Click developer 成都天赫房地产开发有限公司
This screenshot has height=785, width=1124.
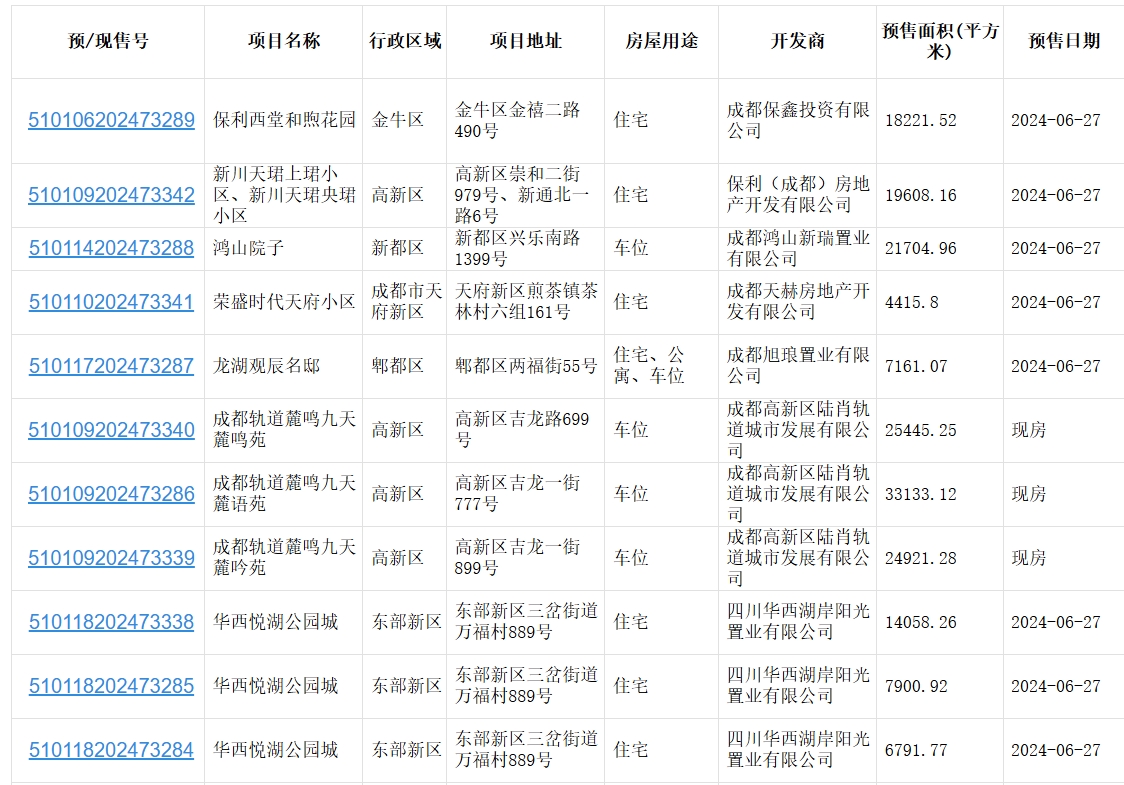[x=798, y=302]
